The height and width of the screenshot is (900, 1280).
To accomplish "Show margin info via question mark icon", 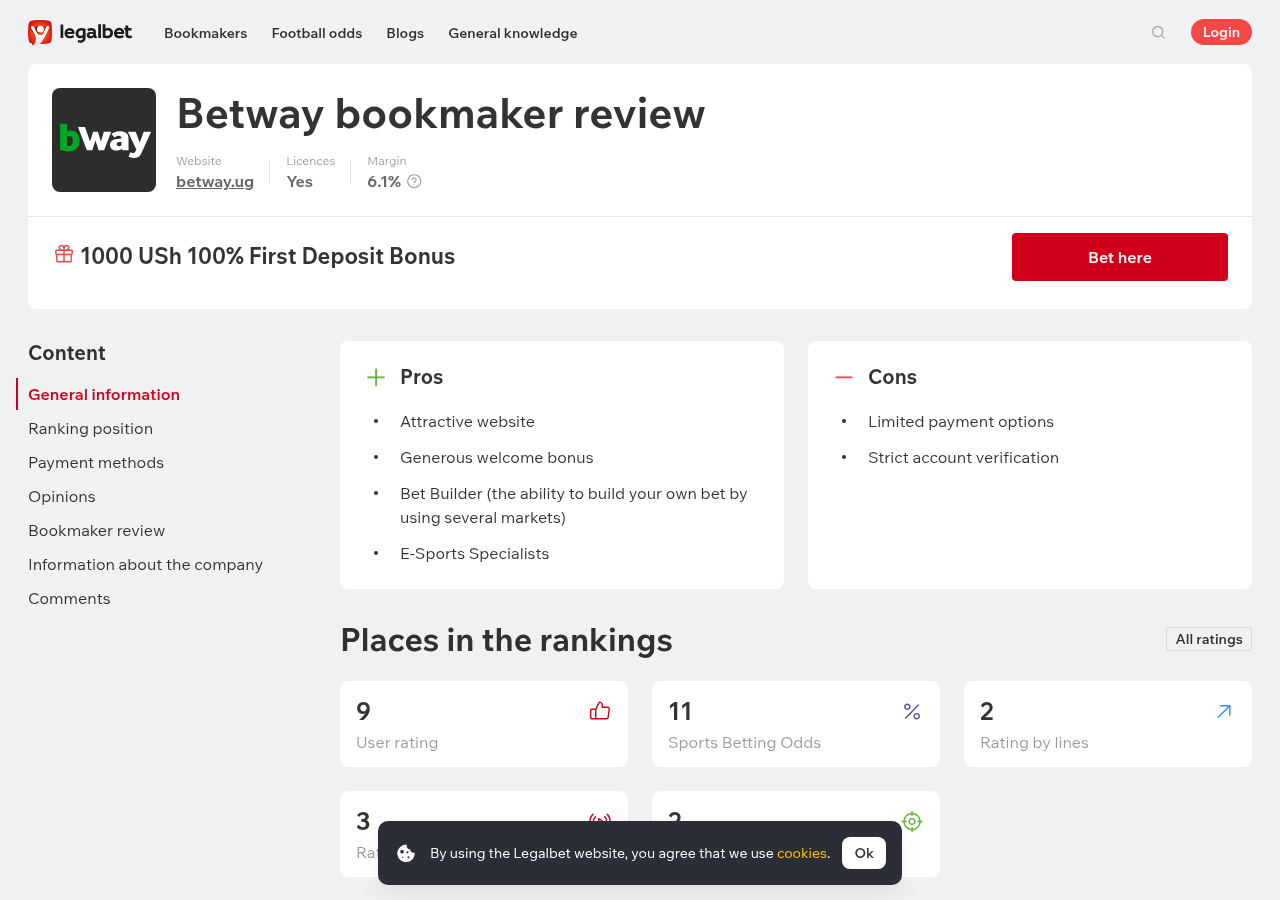I will (414, 181).
